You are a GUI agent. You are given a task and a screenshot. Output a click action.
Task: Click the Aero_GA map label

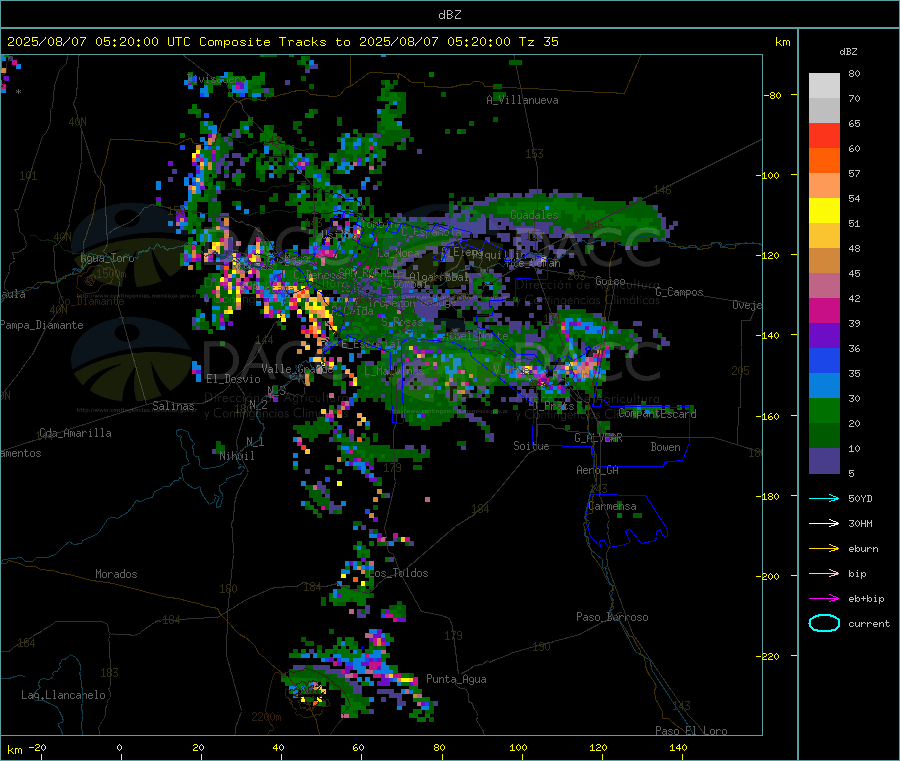click(x=597, y=470)
